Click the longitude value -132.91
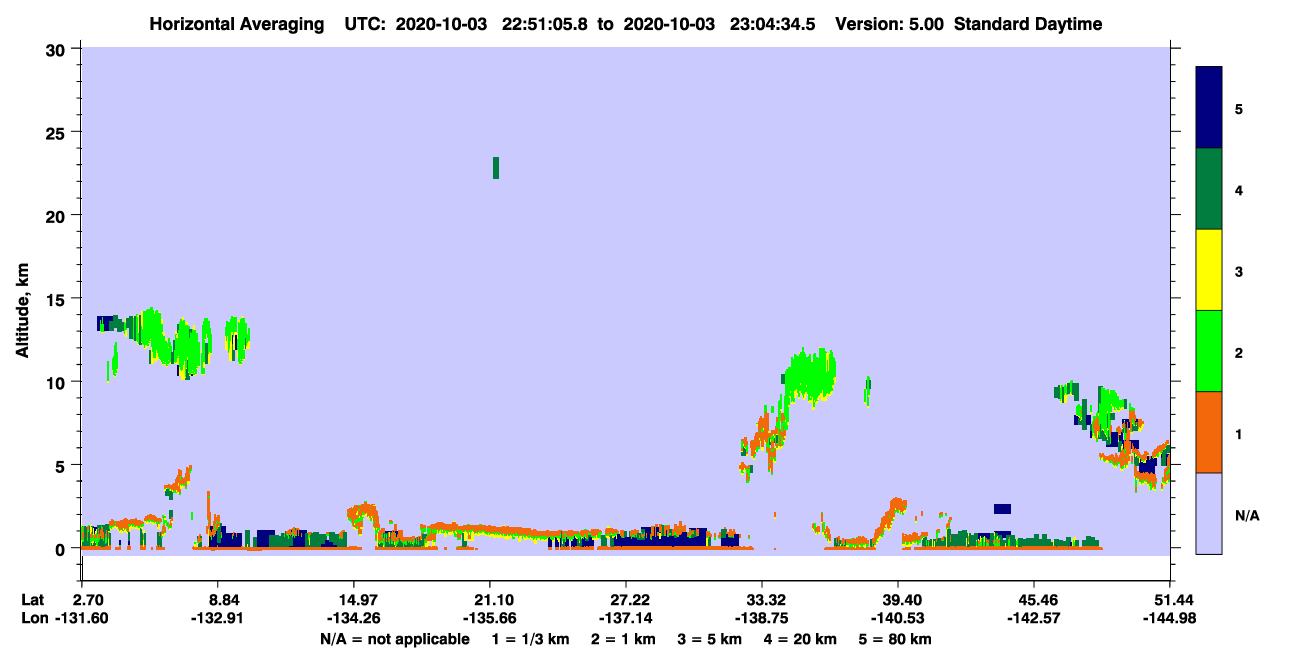The height and width of the screenshot is (667, 1300). (217, 618)
